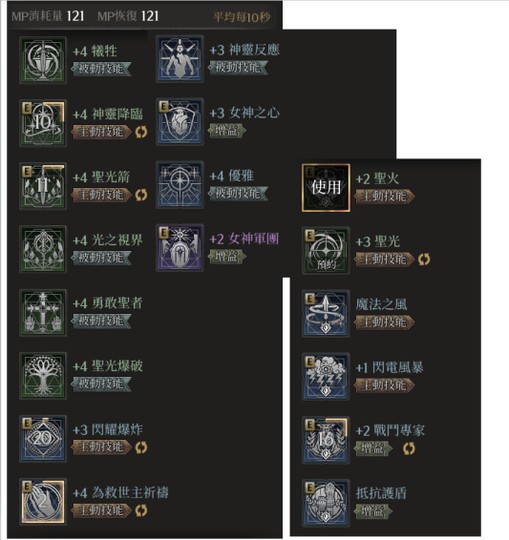Toggle auto-cast cycle beside 聖光
The image size is (509, 540).
coord(424,259)
